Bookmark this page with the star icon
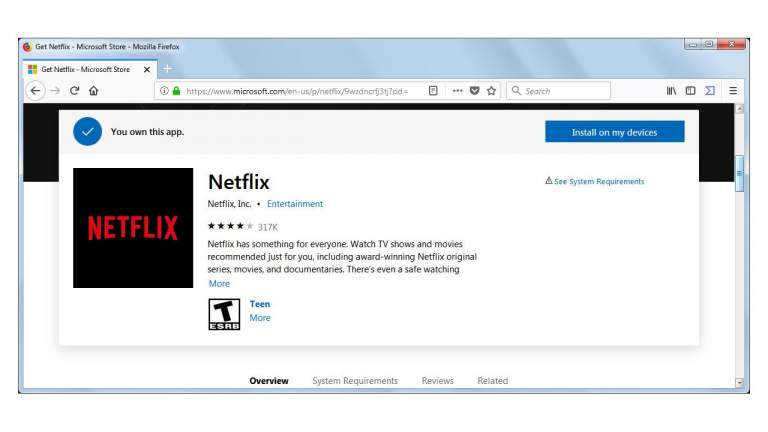768x432 pixels. (x=491, y=91)
